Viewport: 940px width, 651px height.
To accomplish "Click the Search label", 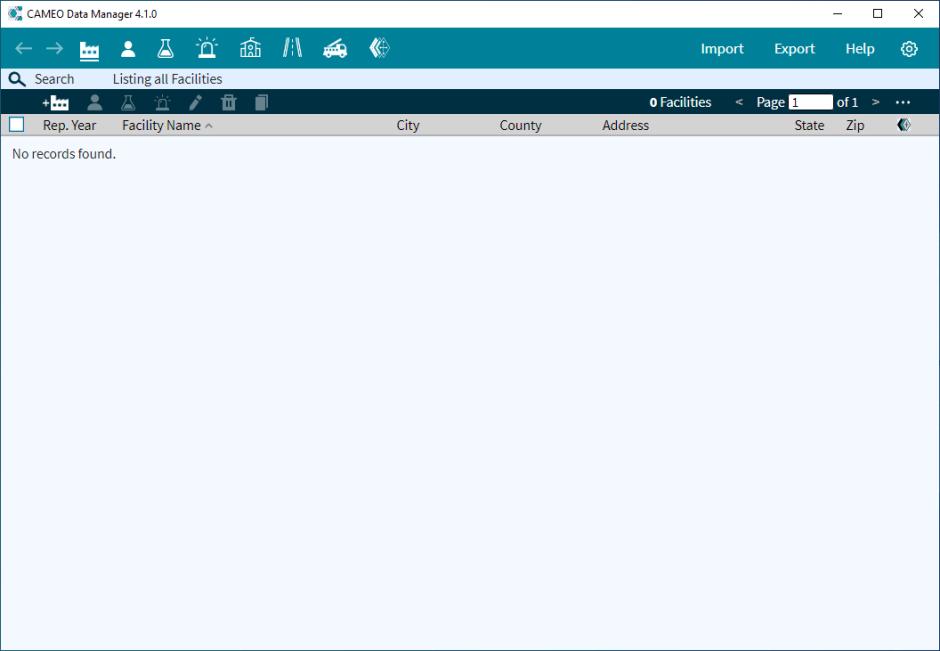I will (x=55, y=79).
